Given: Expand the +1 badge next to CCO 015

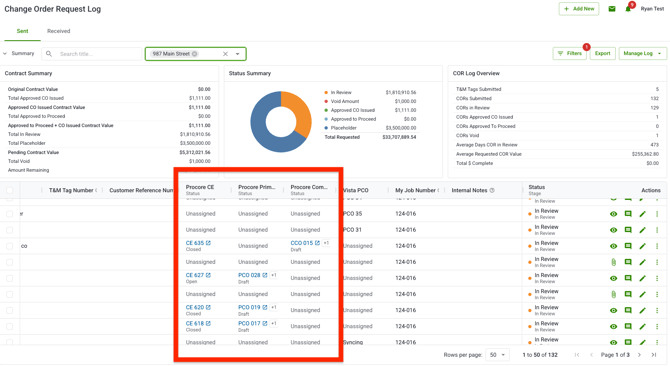Looking at the screenshot, I should pyautogui.click(x=326, y=243).
